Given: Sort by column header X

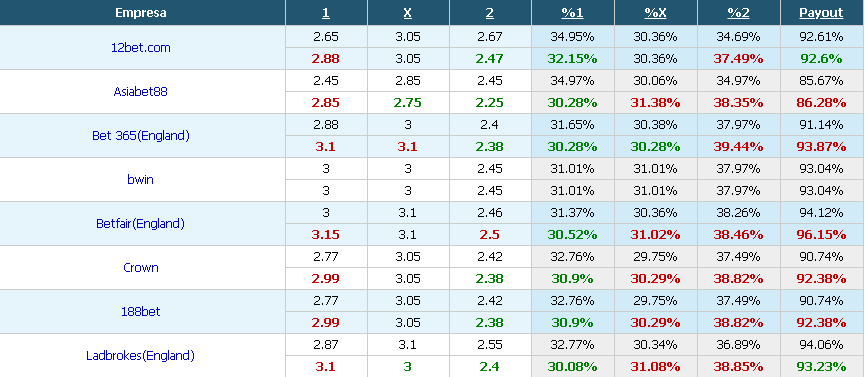Looking at the screenshot, I should (407, 13).
